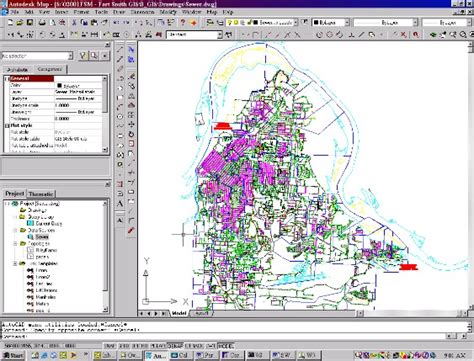474x361 pixels.
Task: Click the Print icon in the toolbar
Action: coord(42,22)
